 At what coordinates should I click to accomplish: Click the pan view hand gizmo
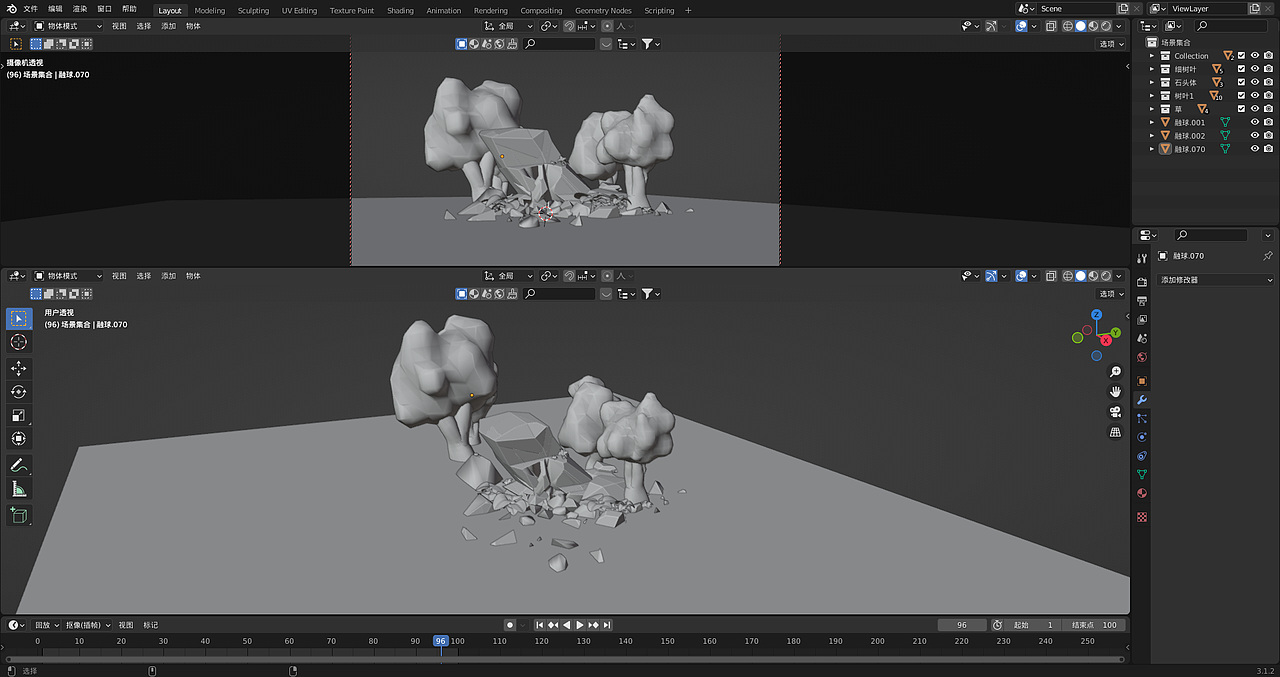[x=1116, y=392]
